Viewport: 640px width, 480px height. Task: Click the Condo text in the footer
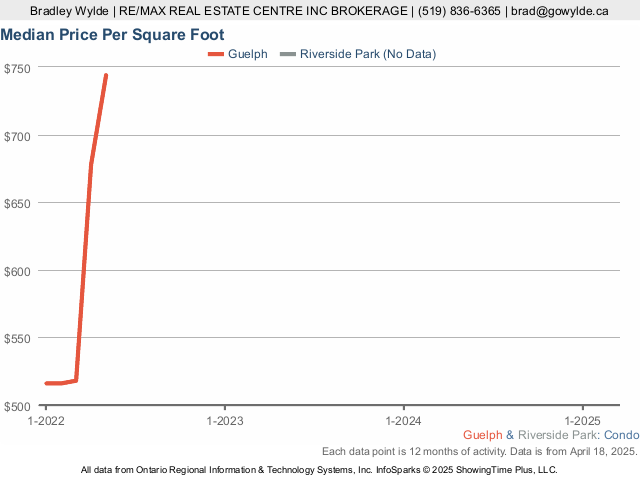click(x=622, y=435)
